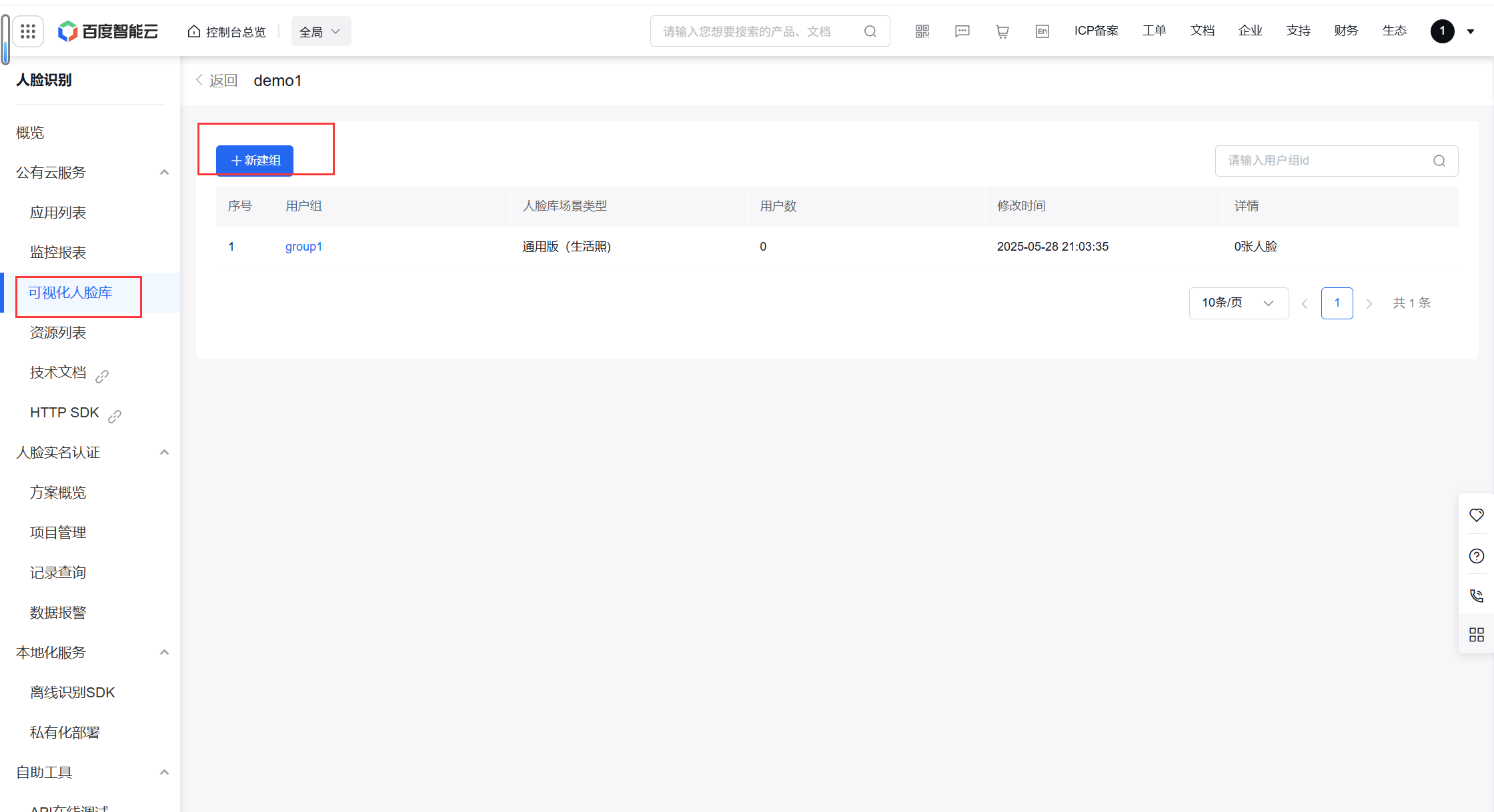Viewport: 1494px width, 812px height.
Task: Click the heart favorite icon on right
Action: tap(1476, 515)
